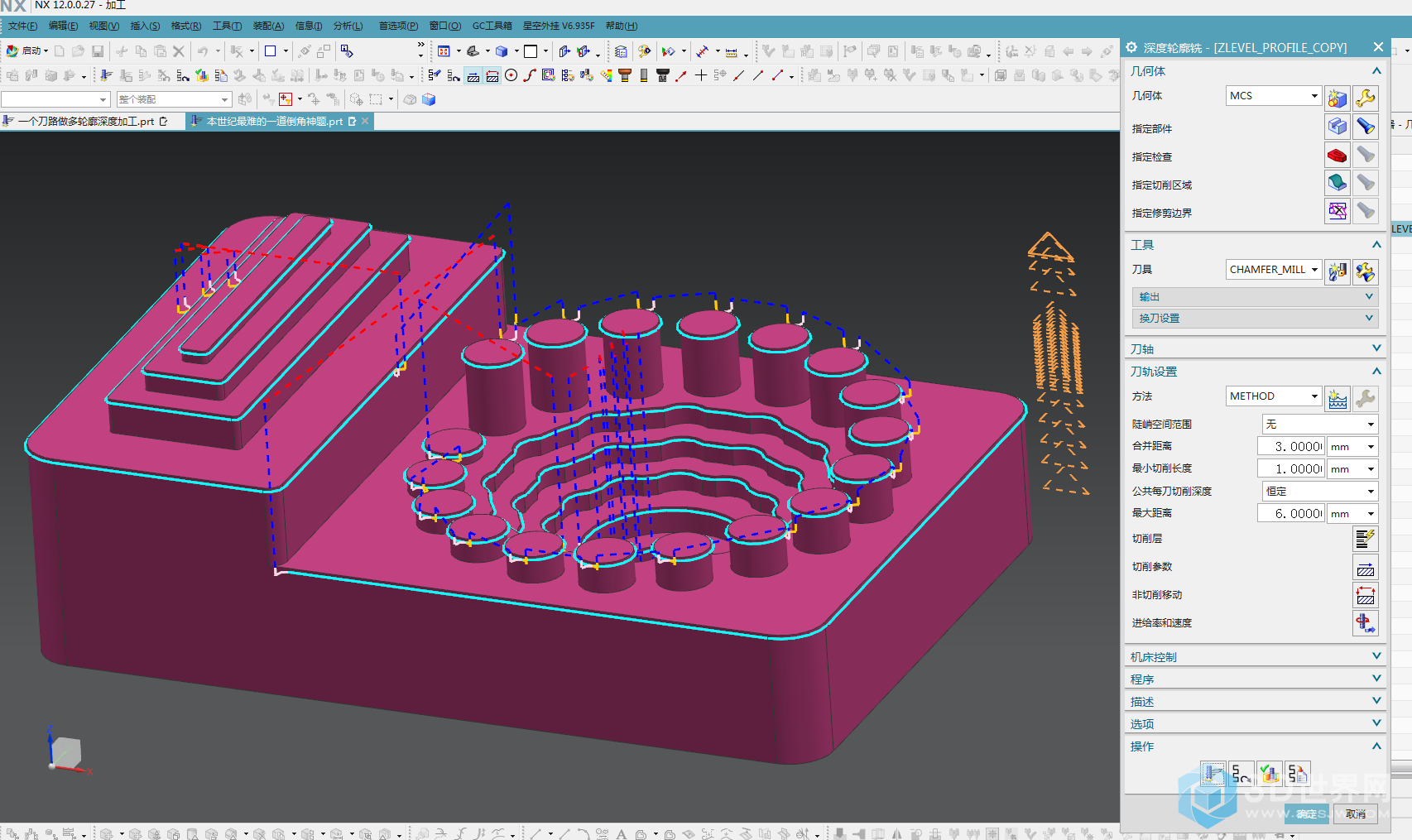Open the mm unit dropdown for 最大距离
Screen dimensions: 1412x840
(1352, 514)
